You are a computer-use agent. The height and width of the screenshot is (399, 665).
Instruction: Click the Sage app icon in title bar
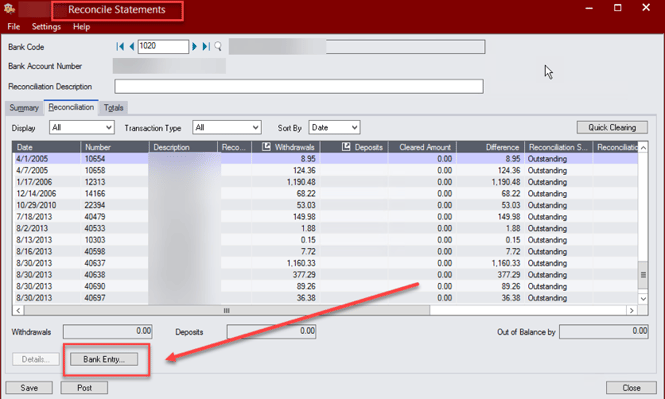pos(9,8)
